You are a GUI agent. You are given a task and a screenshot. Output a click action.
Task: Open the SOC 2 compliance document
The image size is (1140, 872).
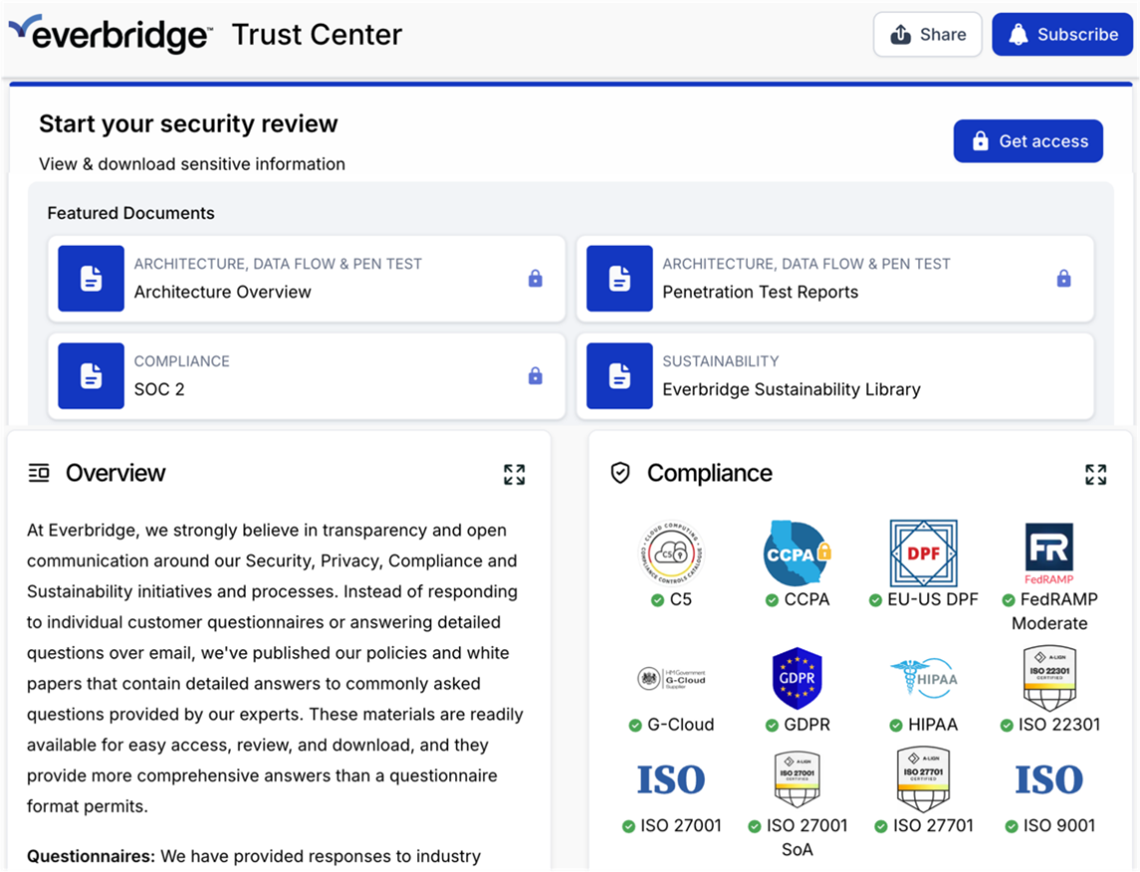(x=306, y=376)
